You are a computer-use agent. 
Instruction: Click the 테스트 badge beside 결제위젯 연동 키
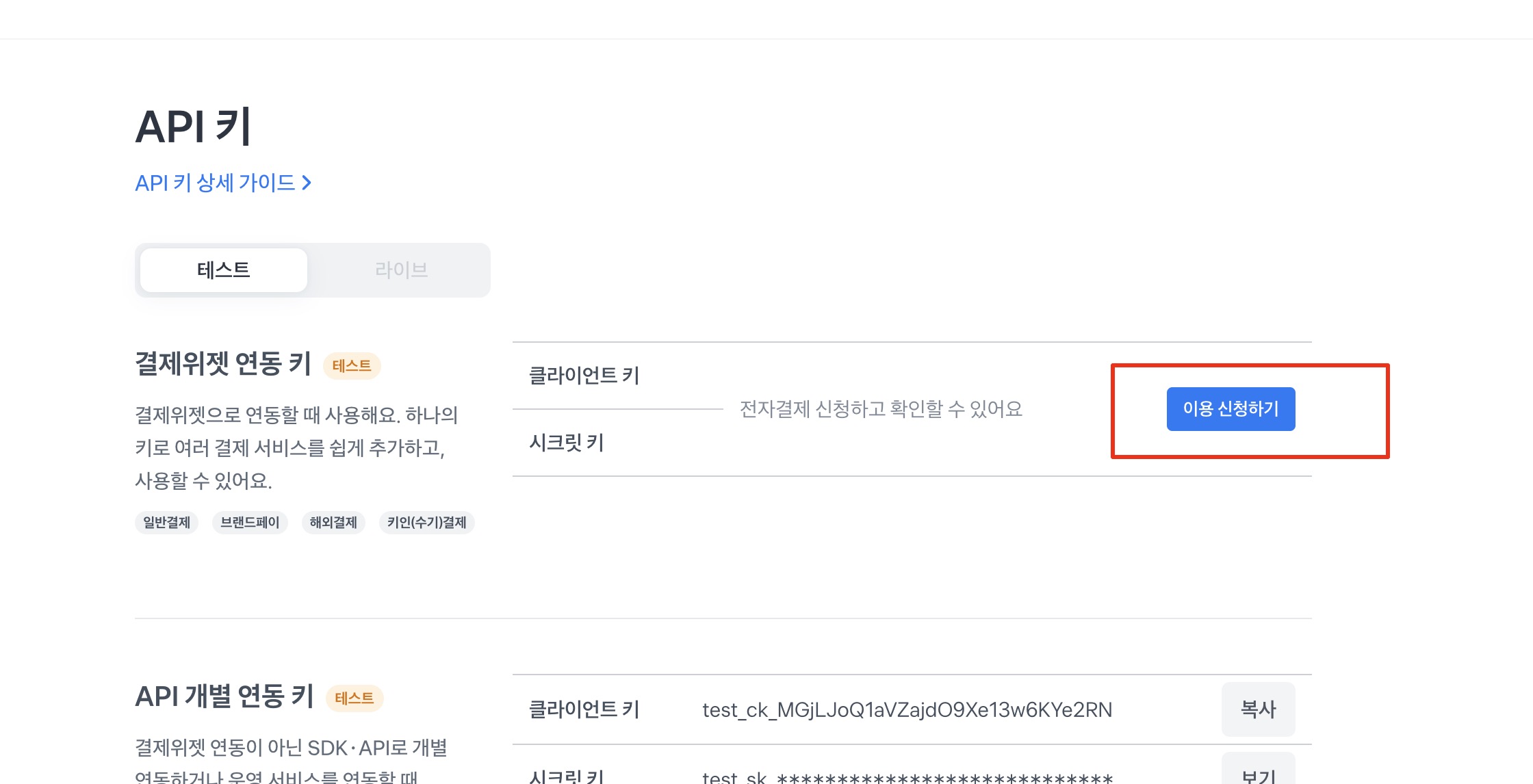(352, 366)
